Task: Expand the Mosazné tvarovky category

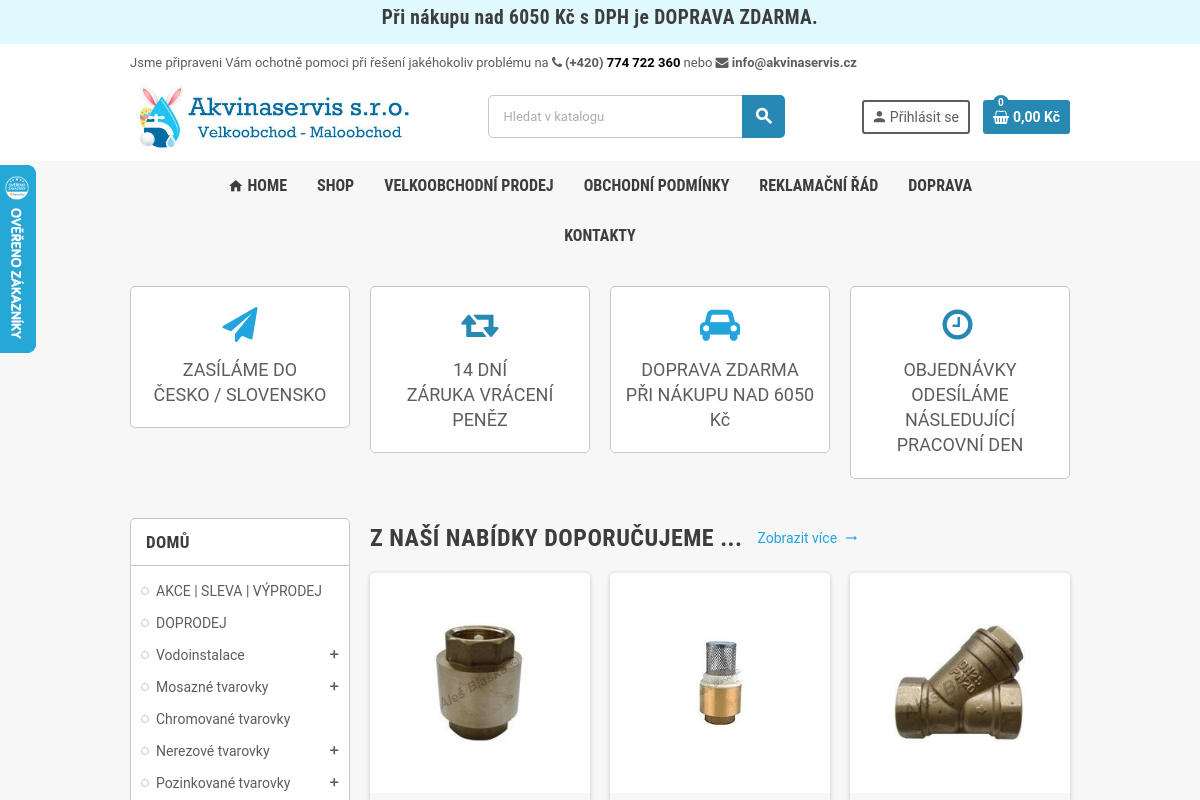Action: pos(334,687)
